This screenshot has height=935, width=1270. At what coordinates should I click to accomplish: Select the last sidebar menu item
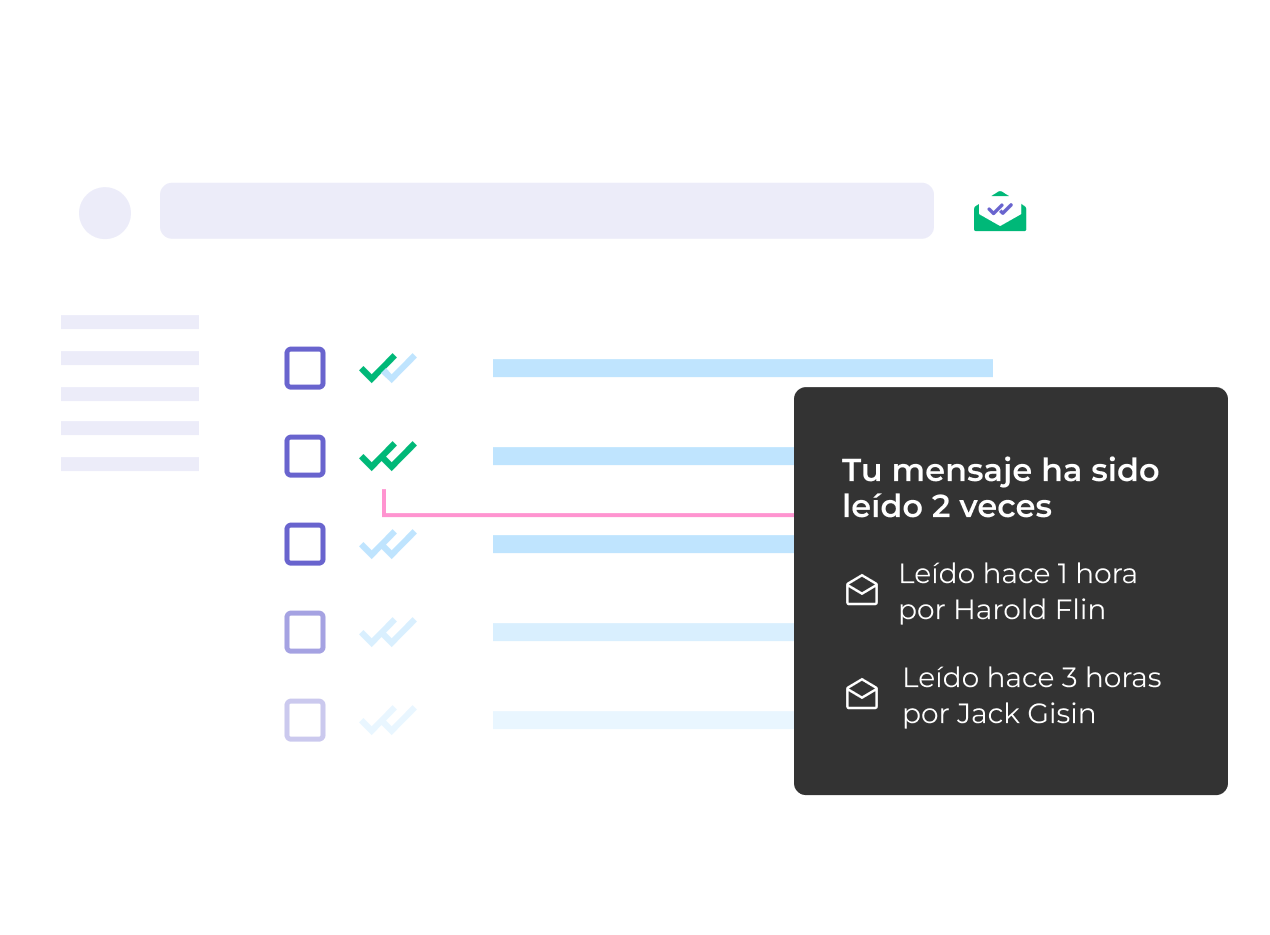130,464
